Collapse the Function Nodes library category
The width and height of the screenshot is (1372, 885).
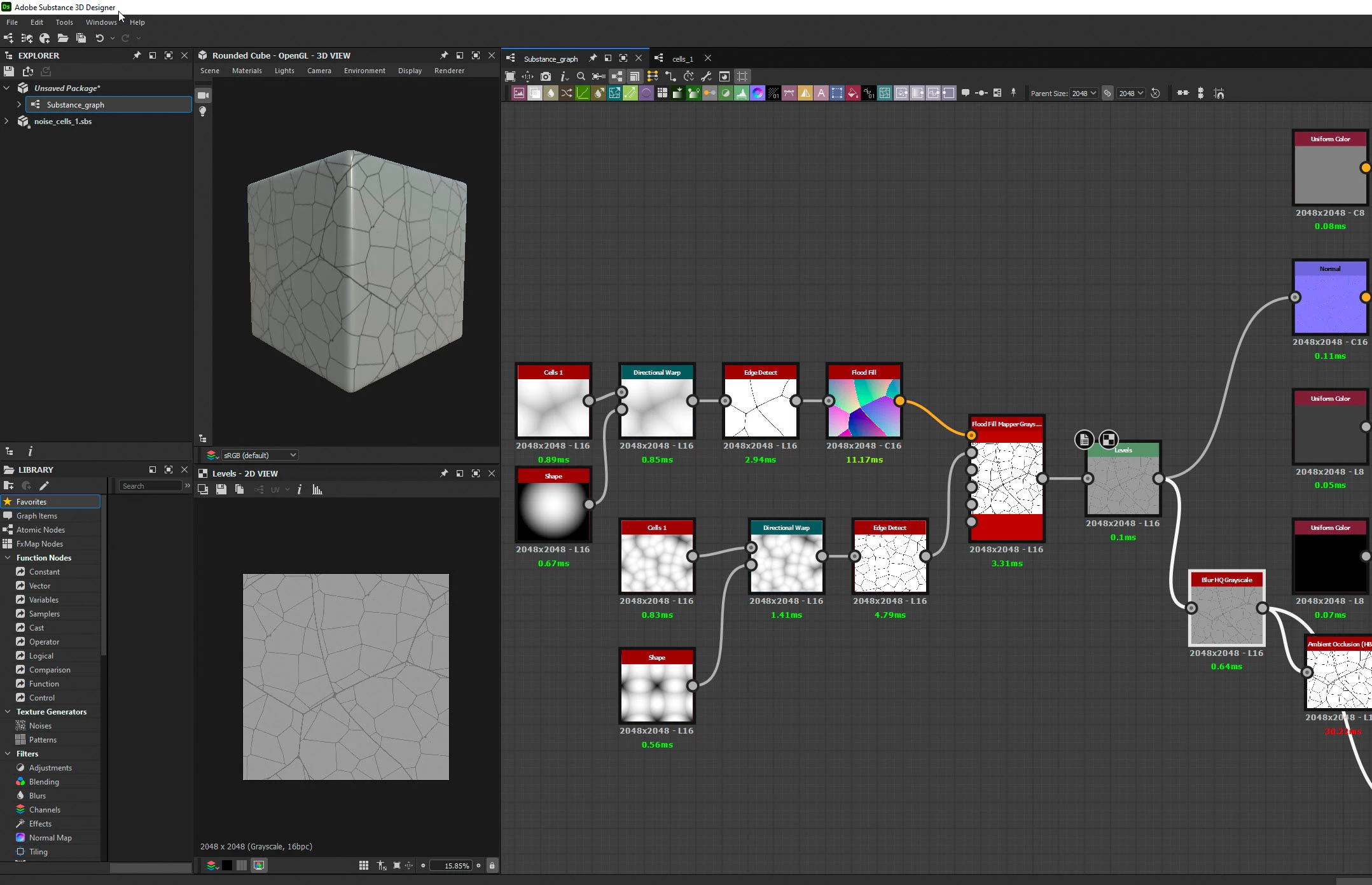(8, 558)
